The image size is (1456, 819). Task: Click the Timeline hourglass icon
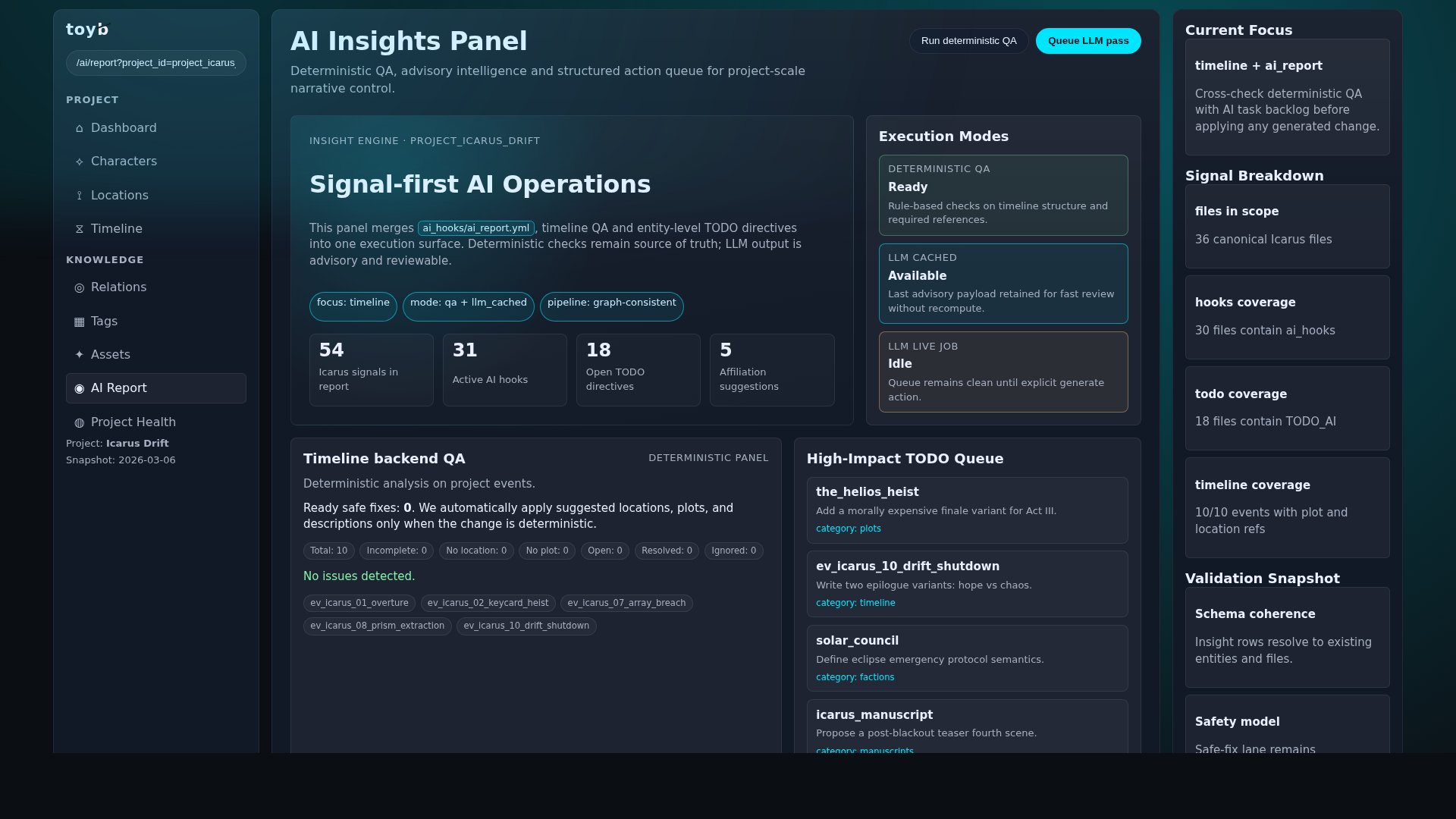click(x=79, y=229)
